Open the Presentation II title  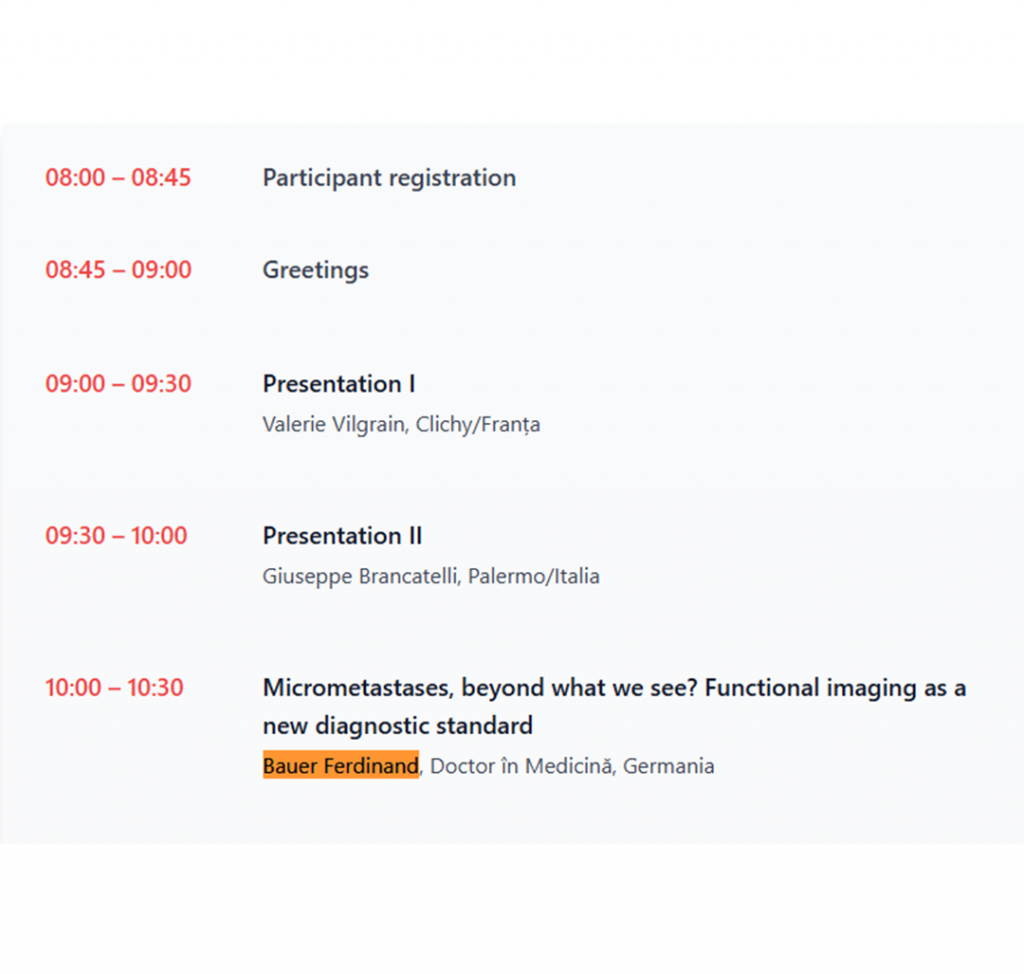[x=342, y=536]
